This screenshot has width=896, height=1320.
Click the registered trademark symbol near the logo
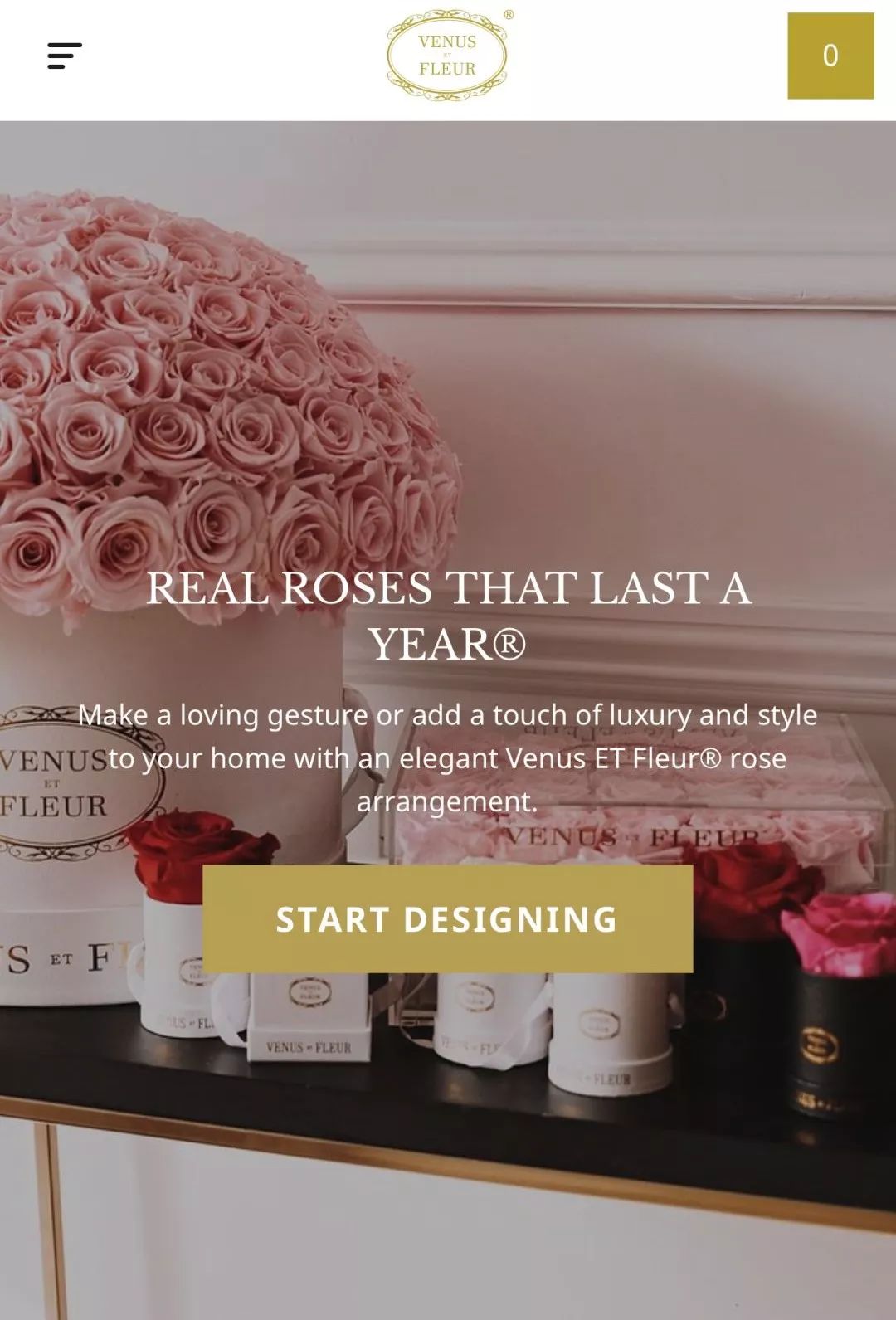point(509,14)
